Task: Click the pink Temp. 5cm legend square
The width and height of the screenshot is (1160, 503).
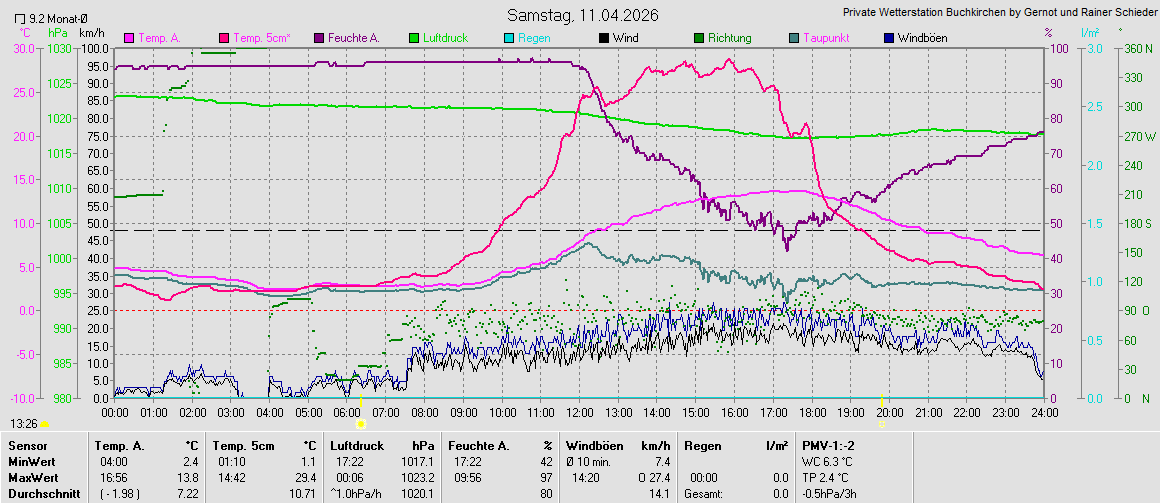Action: (x=223, y=38)
